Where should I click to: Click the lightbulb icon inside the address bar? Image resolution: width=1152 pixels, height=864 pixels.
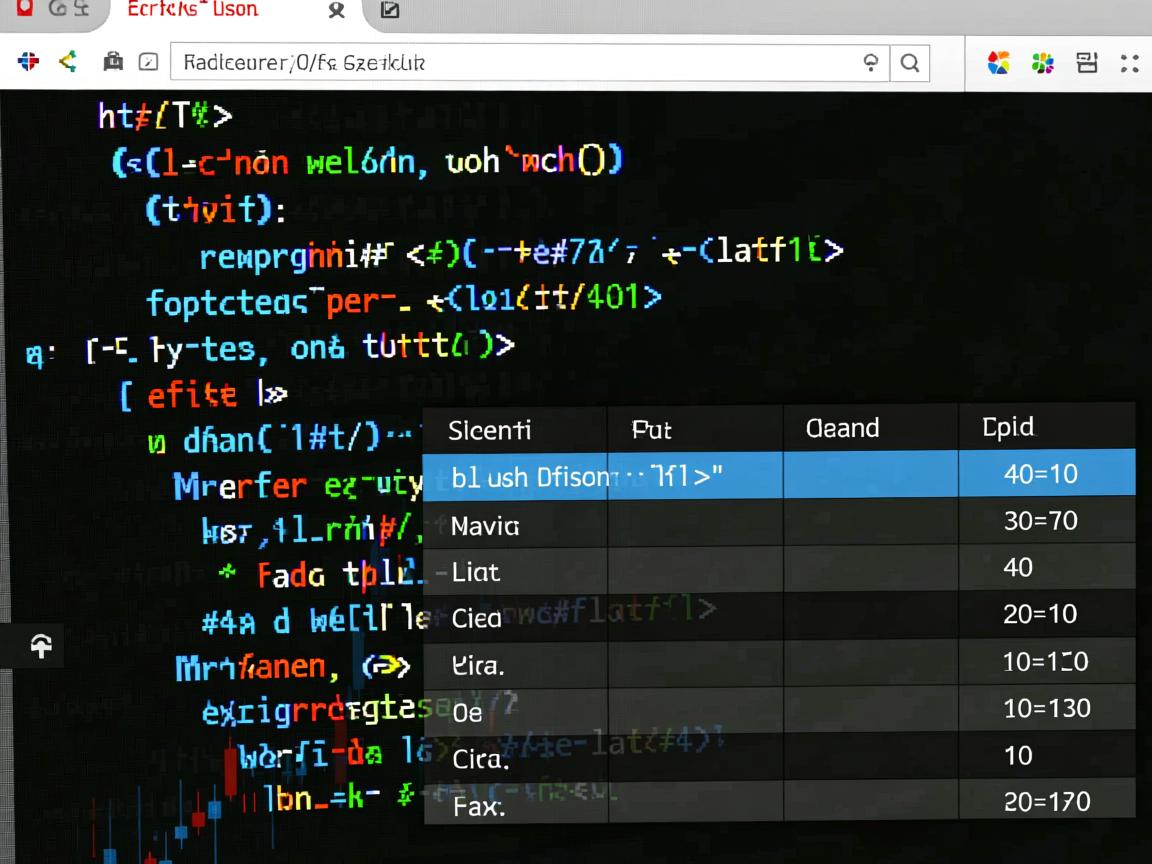click(x=871, y=62)
